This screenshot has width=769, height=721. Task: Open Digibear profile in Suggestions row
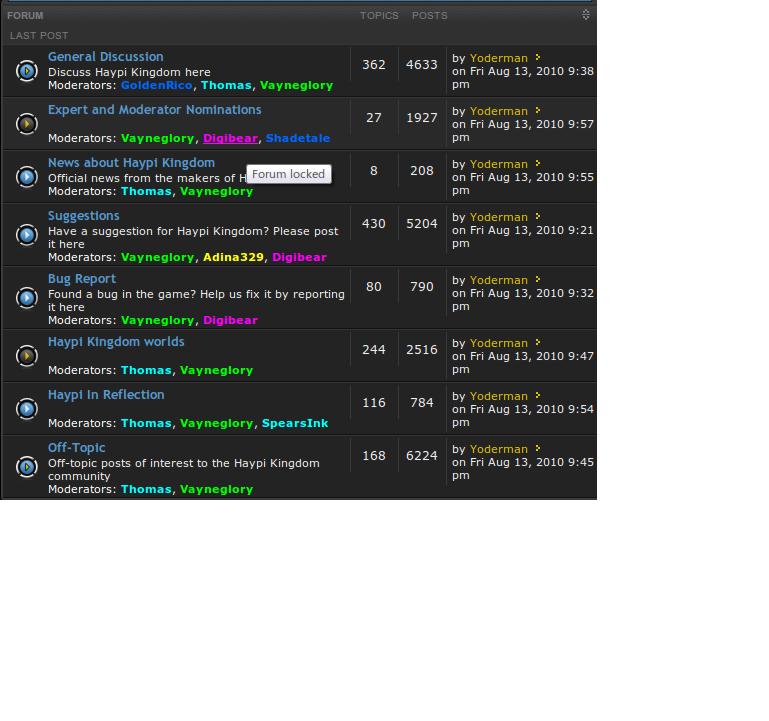click(x=299, y=258)
